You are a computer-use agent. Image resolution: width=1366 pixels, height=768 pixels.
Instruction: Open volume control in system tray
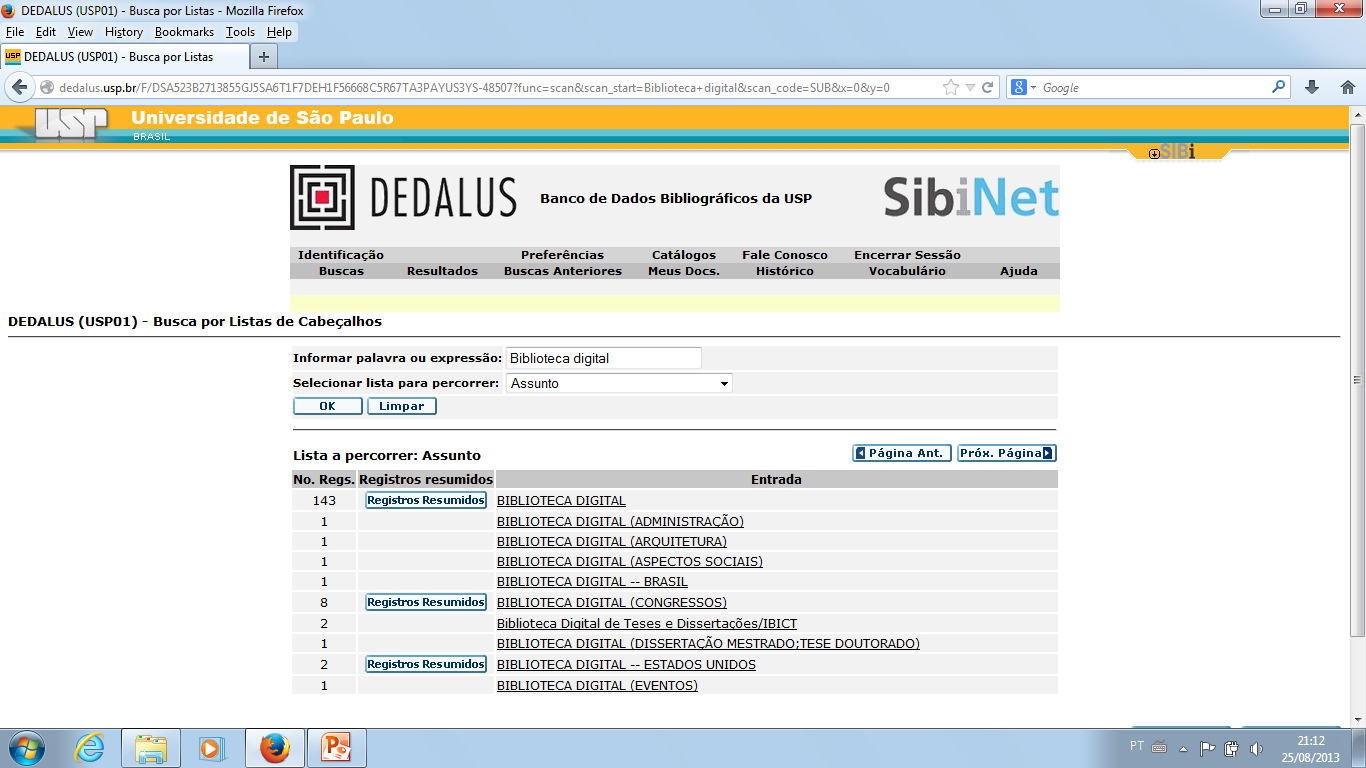point(1257,748)
